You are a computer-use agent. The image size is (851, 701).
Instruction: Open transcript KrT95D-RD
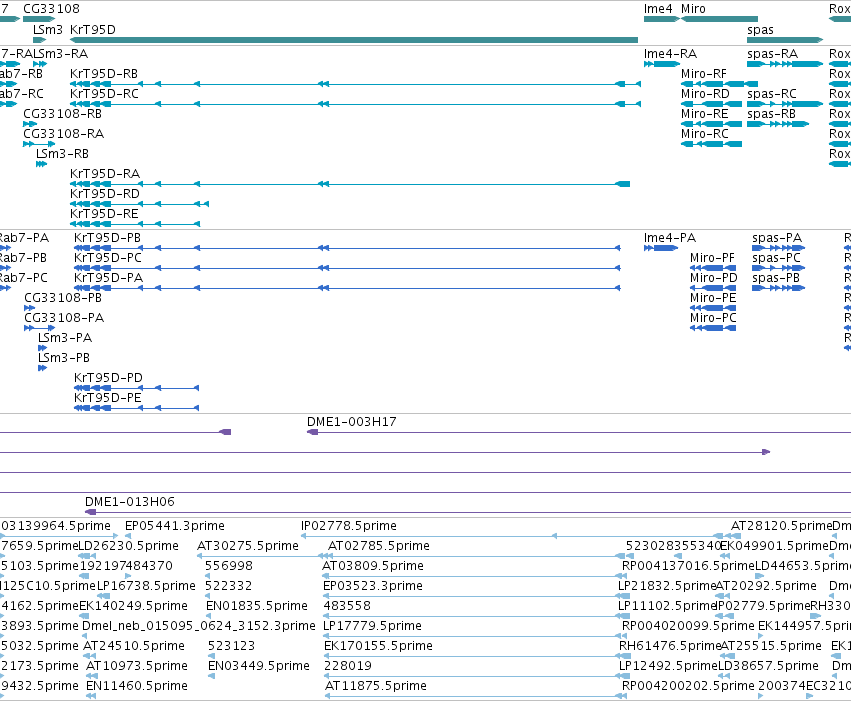tap(105, 194)
